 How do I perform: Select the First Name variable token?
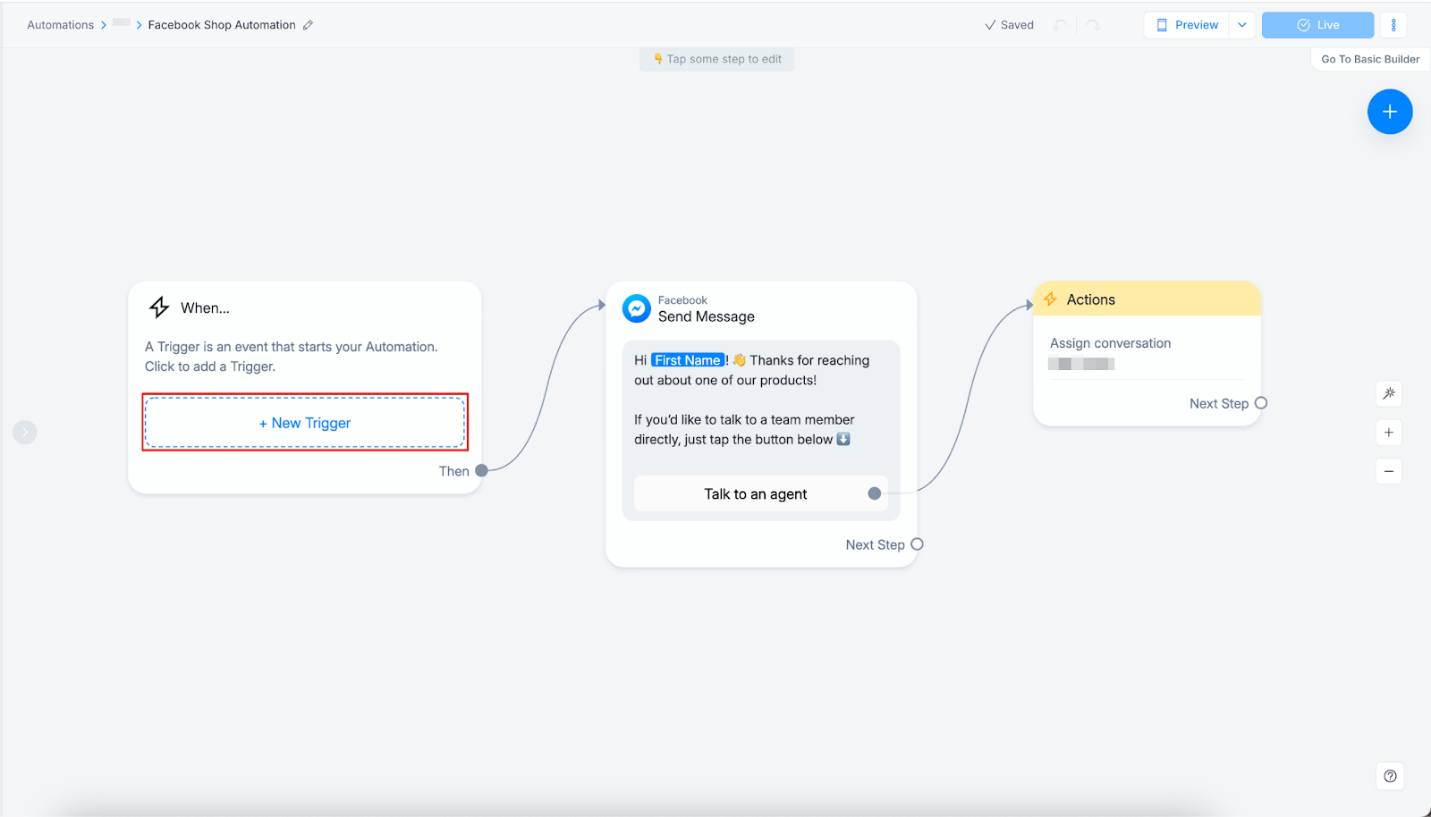(688, 359)
